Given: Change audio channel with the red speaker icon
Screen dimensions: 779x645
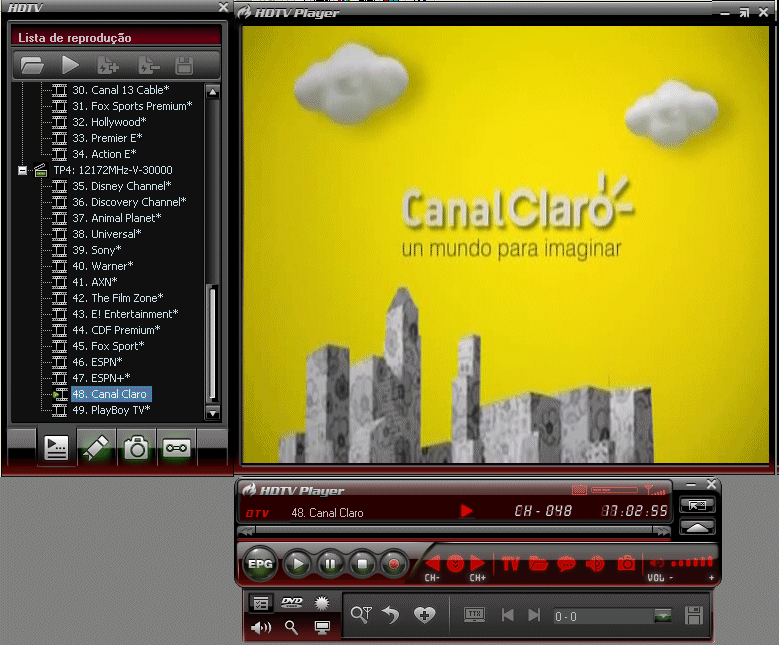Looking at the screenshot, I should [595, 564].
